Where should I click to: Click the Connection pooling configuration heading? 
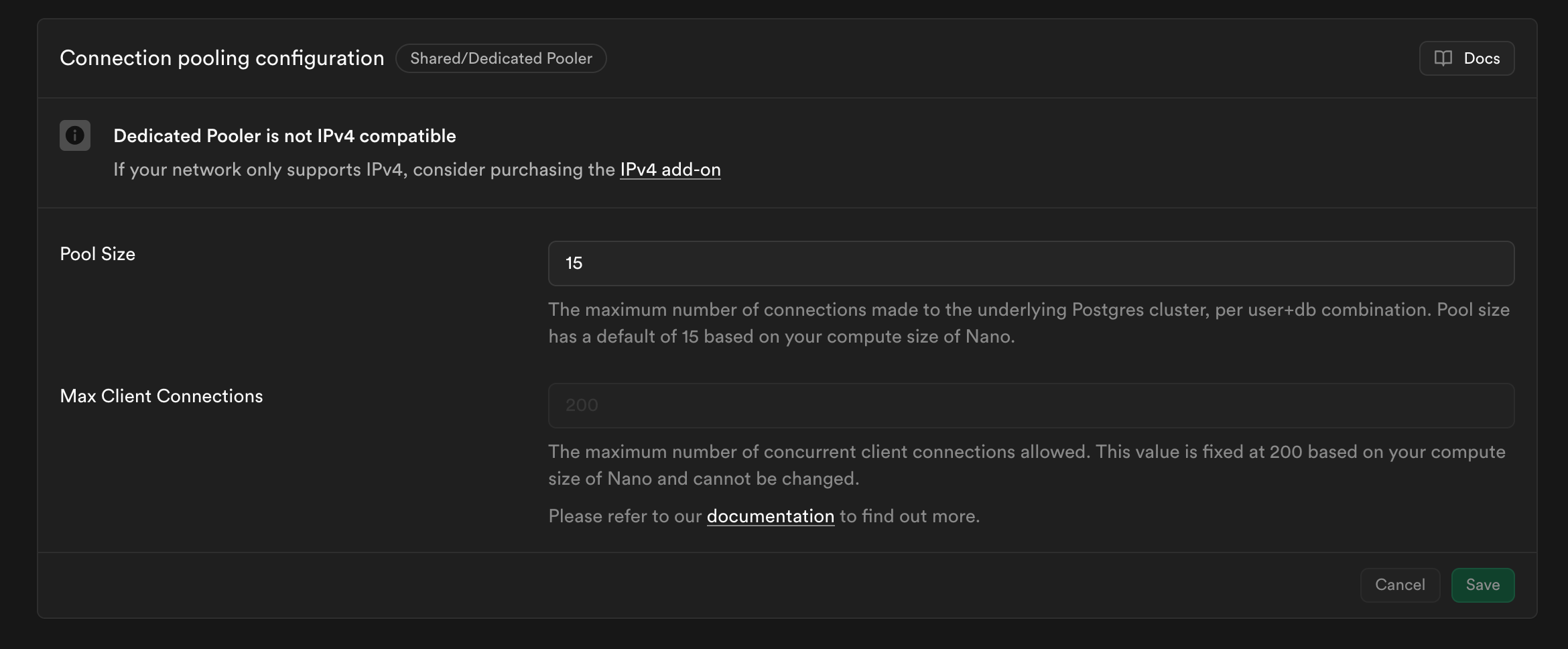pos(222,58)
